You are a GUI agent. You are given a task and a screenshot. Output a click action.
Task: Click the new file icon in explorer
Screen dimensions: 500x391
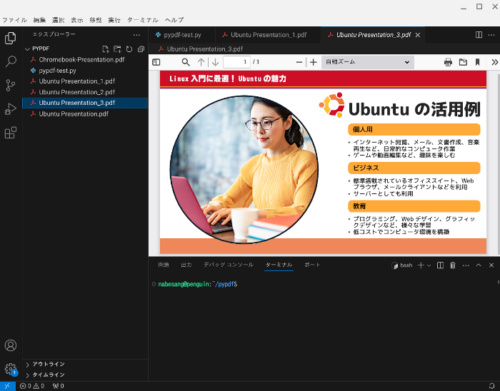pyautogui.click(x=105, y=49)
